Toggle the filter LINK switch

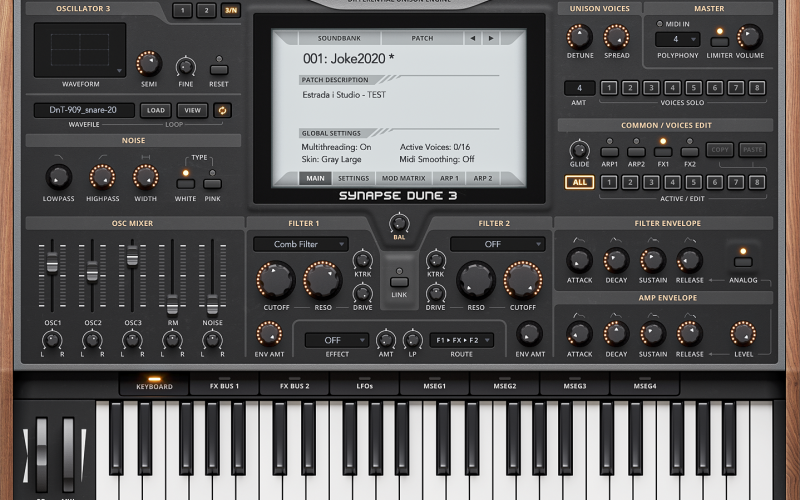[399, 282]
